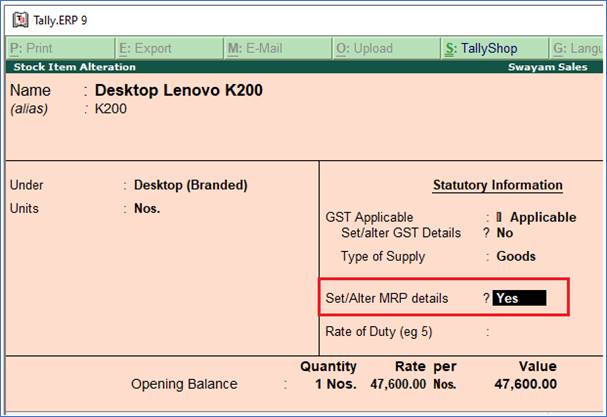
Task: Click the Opening Balance label
Action: point(184,384)
